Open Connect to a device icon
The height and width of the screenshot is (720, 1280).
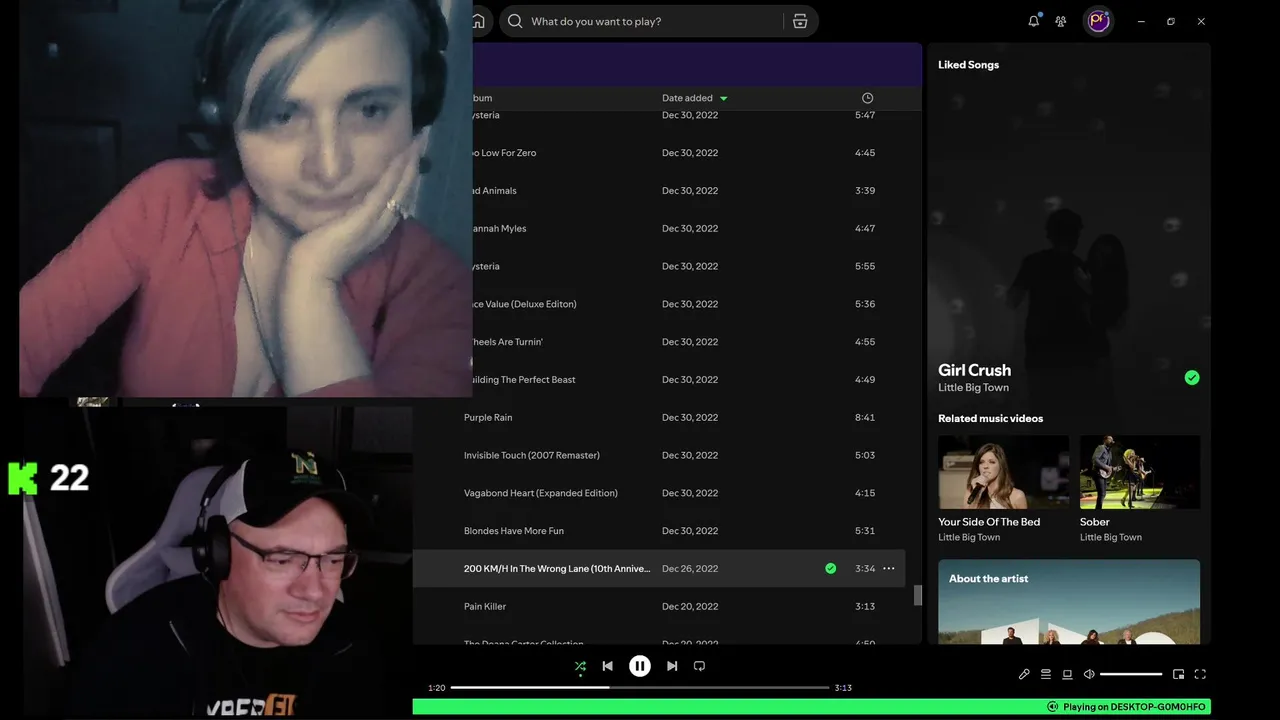point(1067,674)
